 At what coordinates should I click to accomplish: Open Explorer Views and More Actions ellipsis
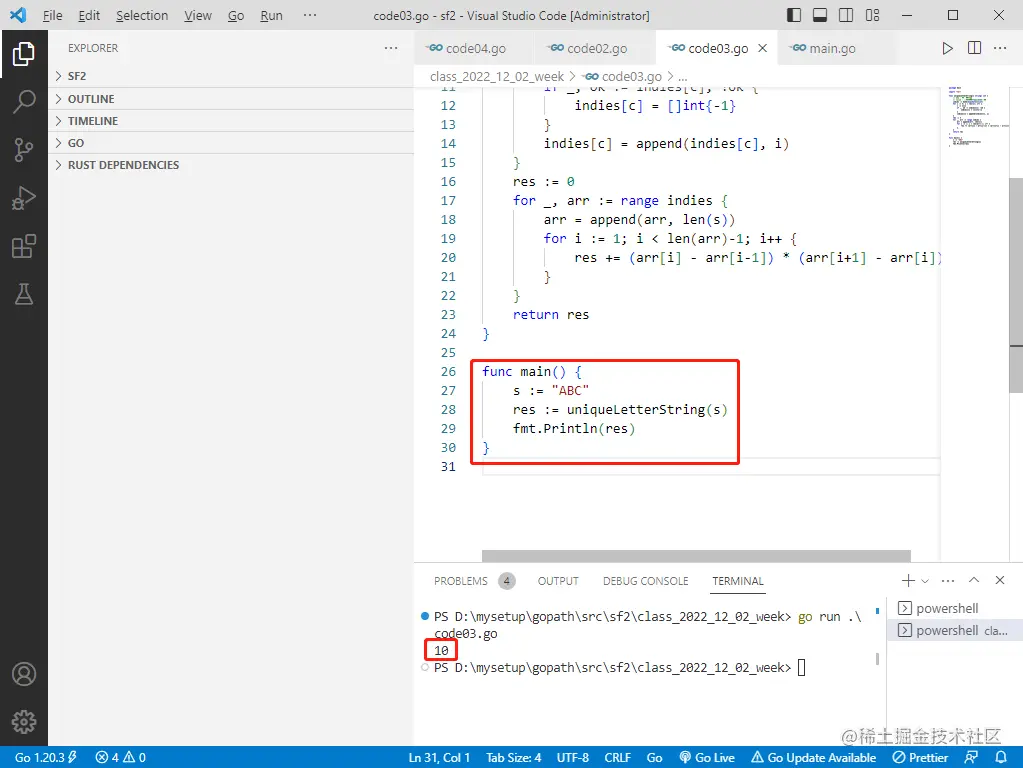pos(391,48)
